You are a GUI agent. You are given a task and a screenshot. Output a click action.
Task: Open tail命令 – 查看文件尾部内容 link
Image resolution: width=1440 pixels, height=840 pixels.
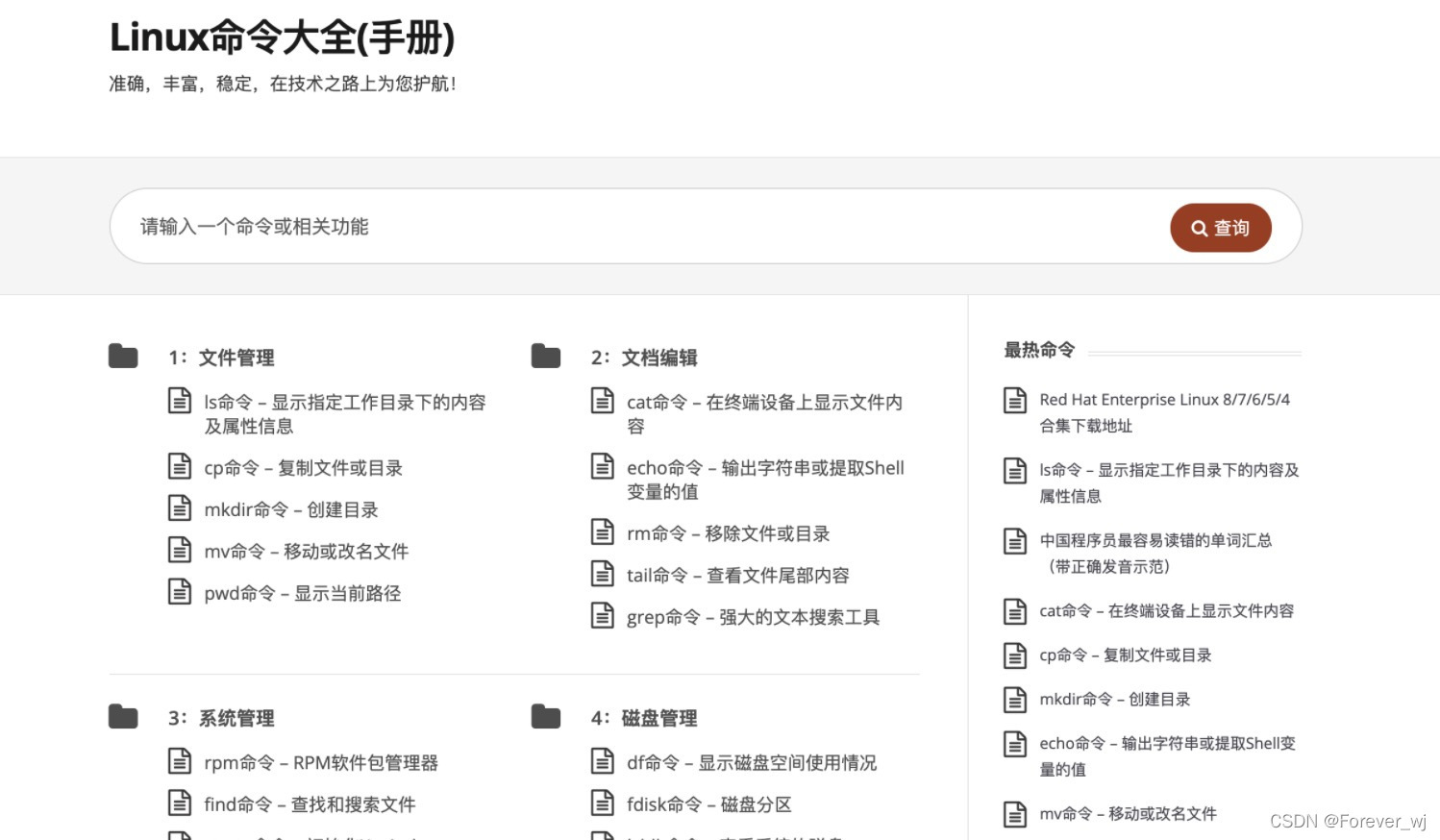pyautogui.click(x=738, y=576)
